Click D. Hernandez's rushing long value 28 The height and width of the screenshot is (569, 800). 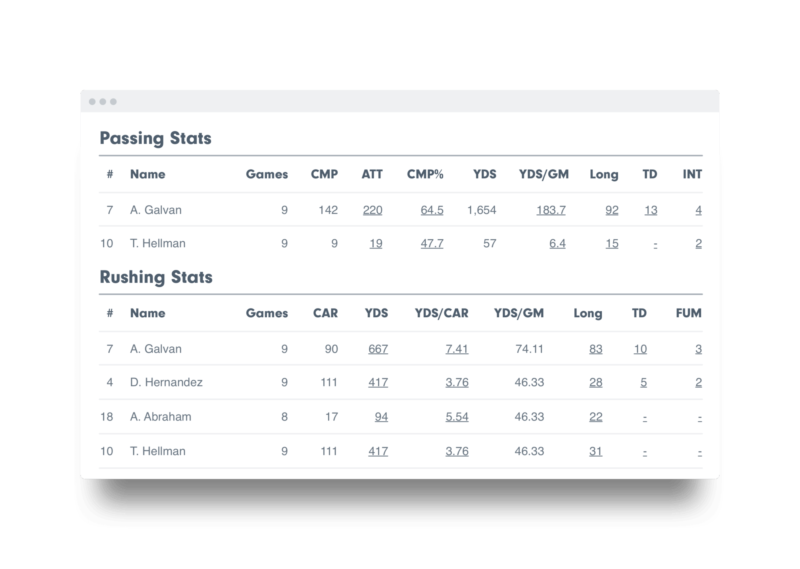tap(595, 383)
